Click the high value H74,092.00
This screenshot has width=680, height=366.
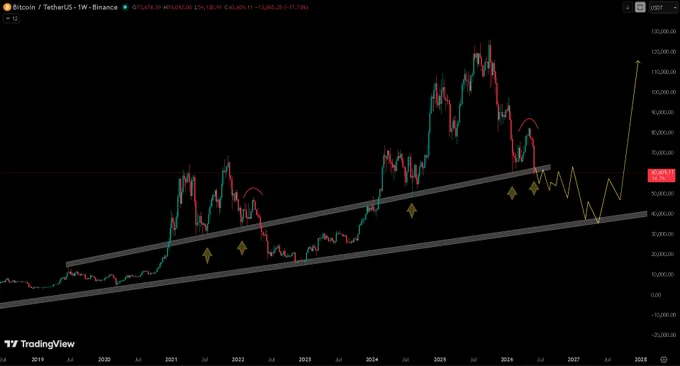click(178, 7)
